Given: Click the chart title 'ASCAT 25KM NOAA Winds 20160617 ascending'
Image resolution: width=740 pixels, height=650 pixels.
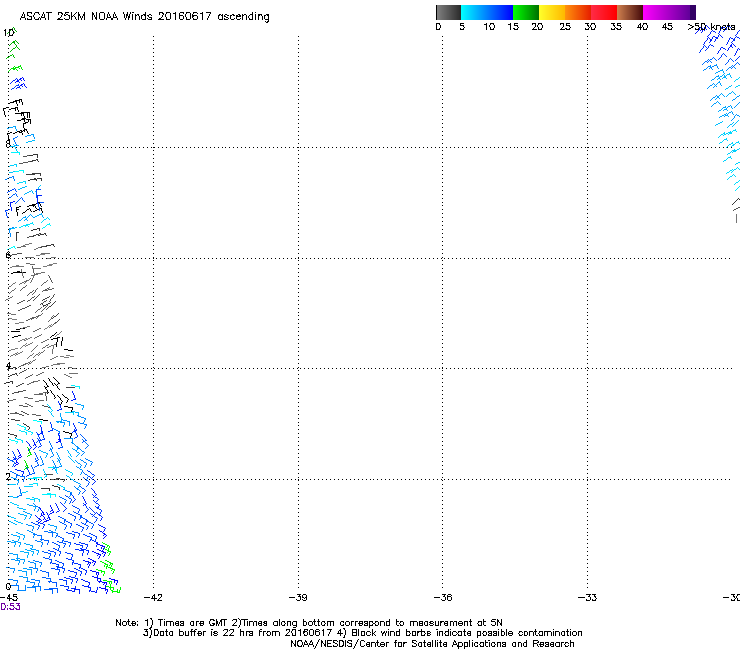Looking at the screenshot, I should pos(144,17).
